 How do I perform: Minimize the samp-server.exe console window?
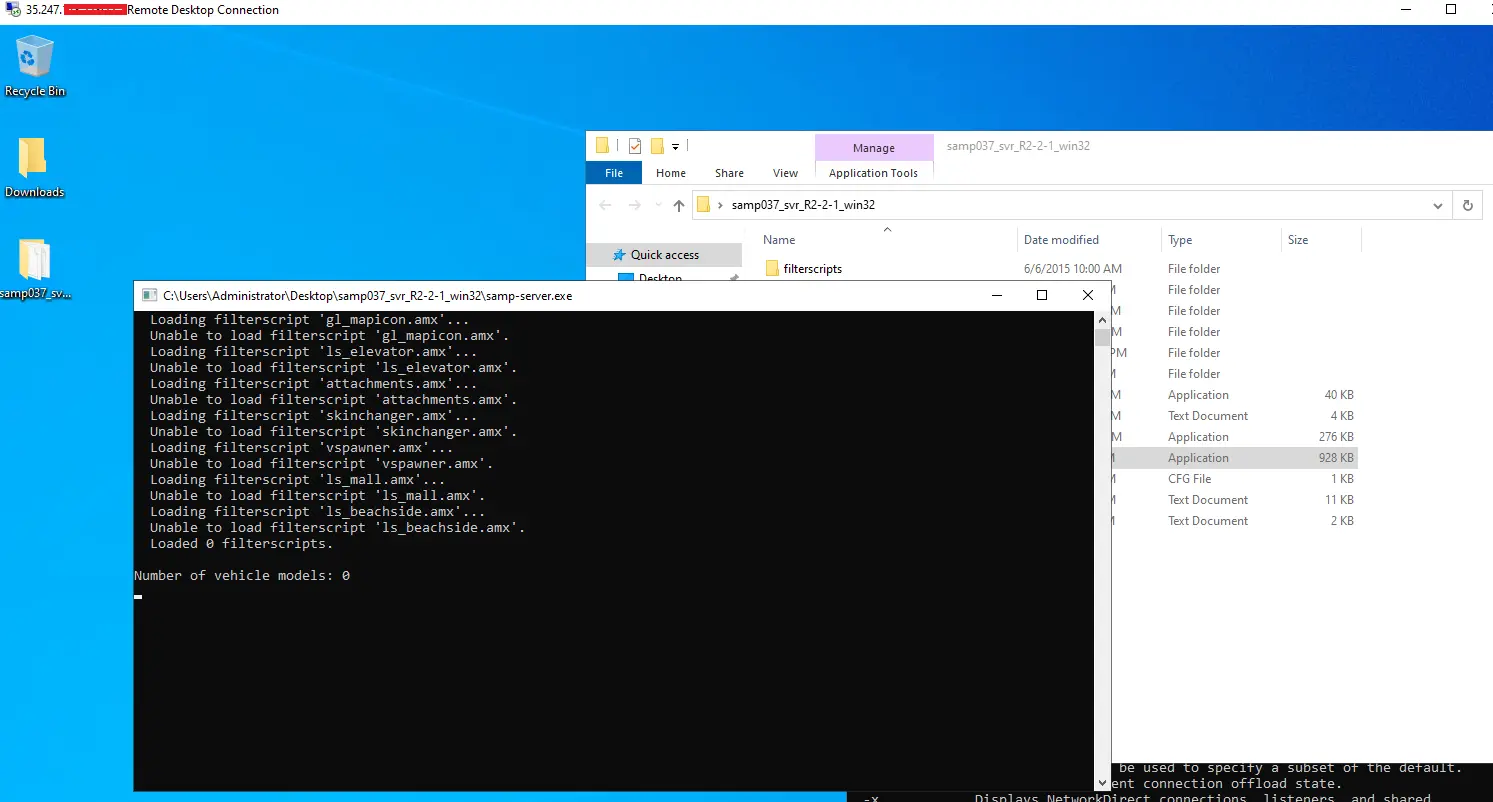[x=996, y=295]
